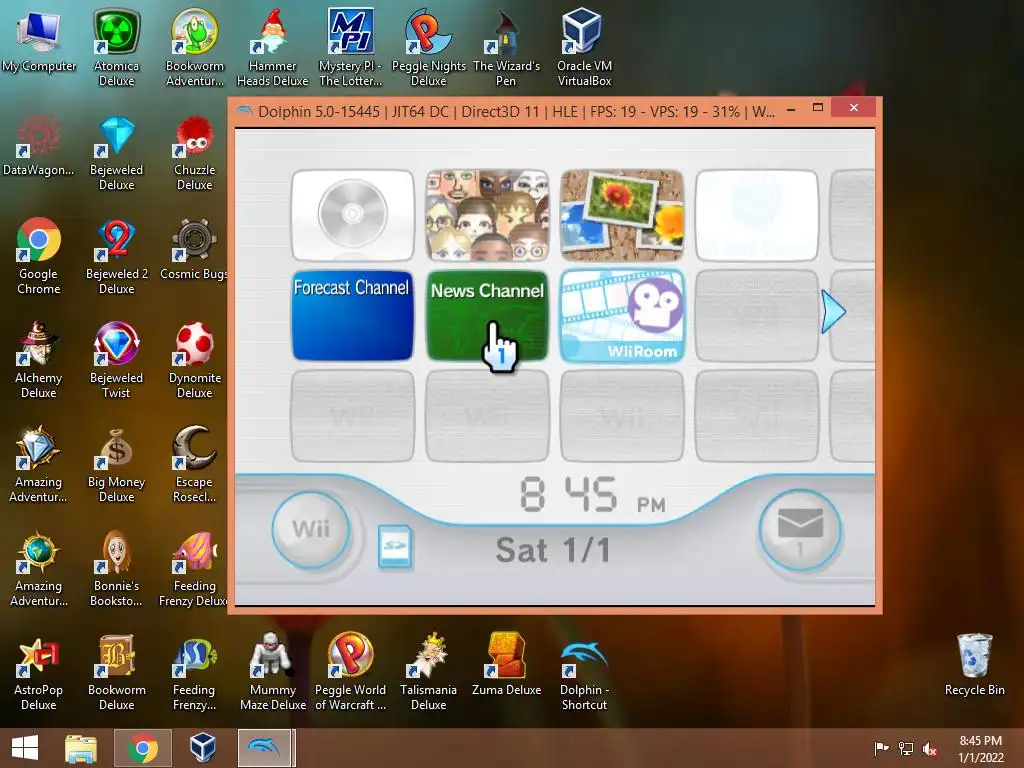The height and width of the screenshot is (768, 1024).
Task: Click the empty slot below Forecast Channel
Action: tap(353, 416)
